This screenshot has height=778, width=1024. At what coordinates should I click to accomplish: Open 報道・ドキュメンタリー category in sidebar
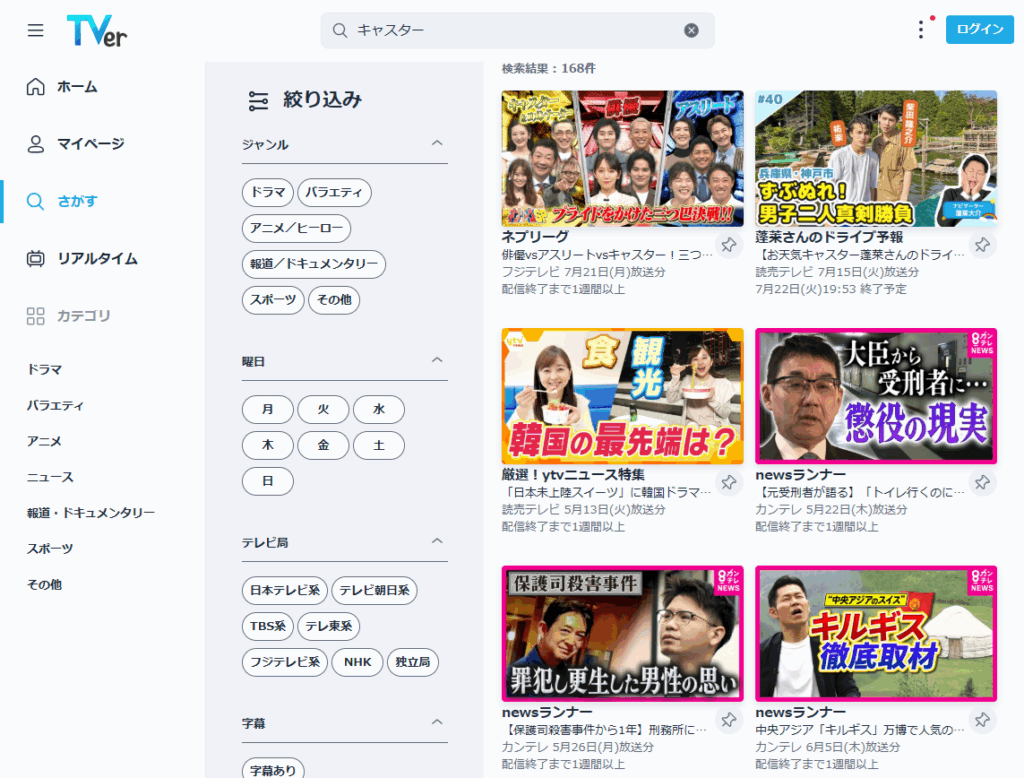(91, 513)
